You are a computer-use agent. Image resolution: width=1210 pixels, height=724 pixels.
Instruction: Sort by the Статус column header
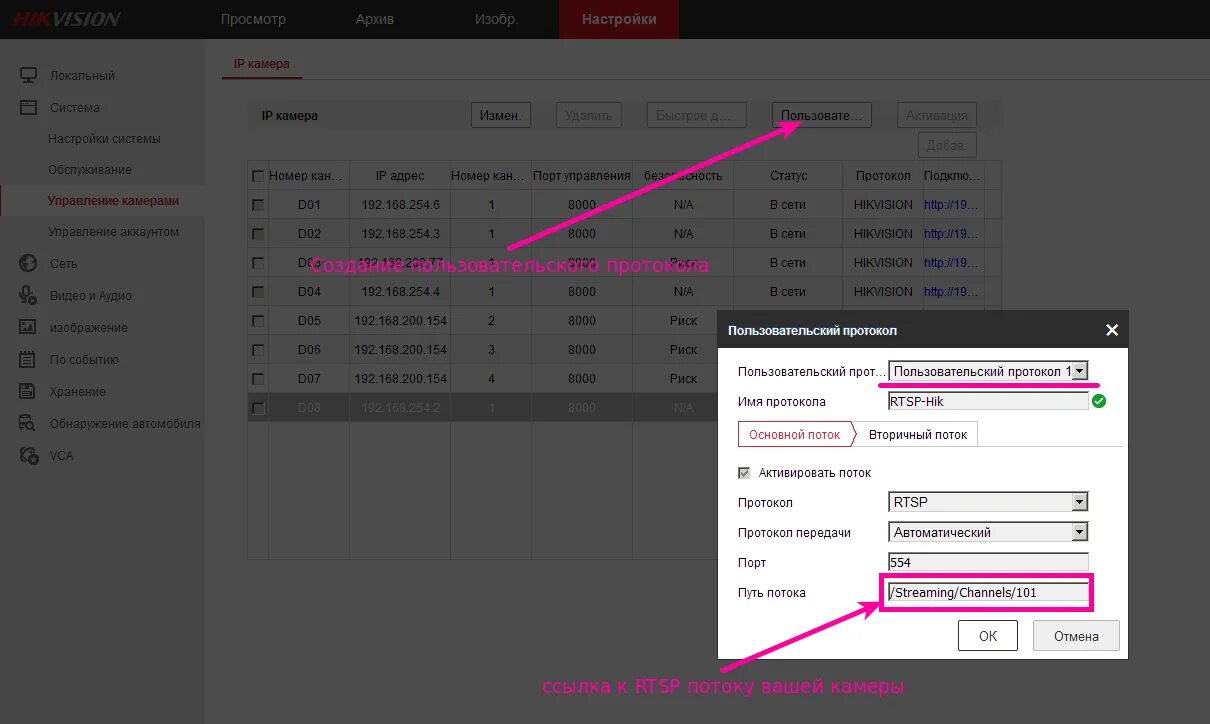point(788,176)
